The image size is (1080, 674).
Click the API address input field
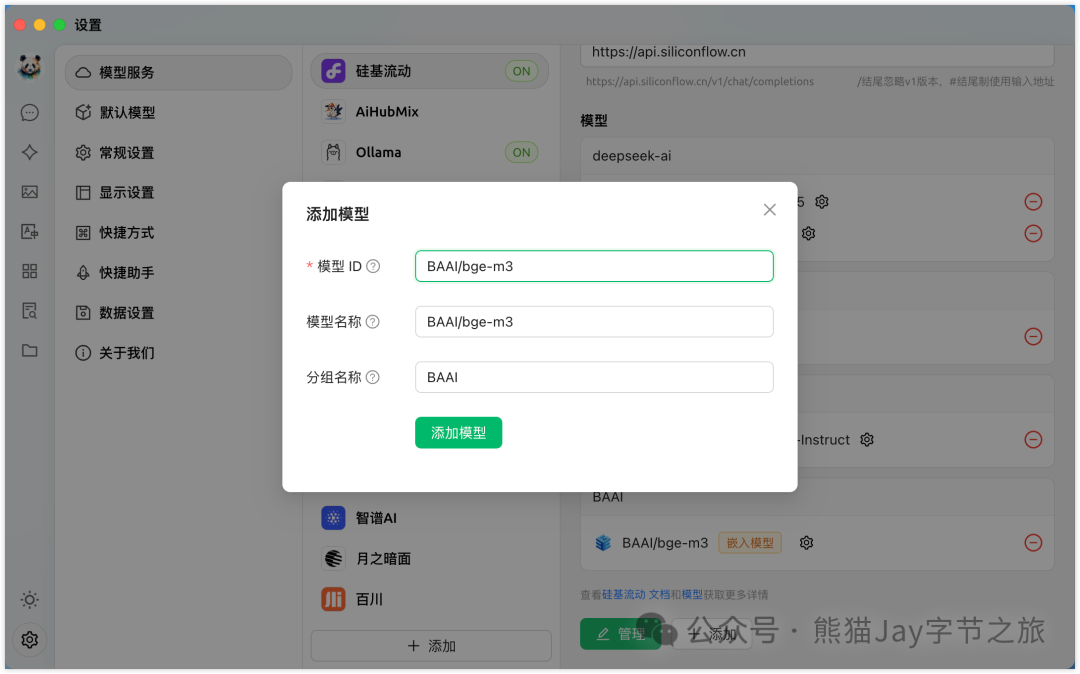tap(818, 54)
